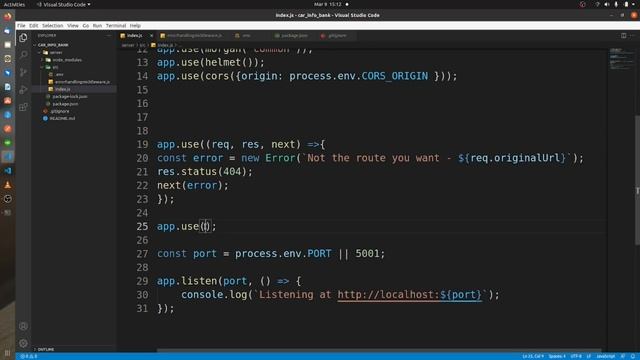Change the UTF-8 encoding setting
This screenshot has width=640, height=360.
click(x=576, y=356)
